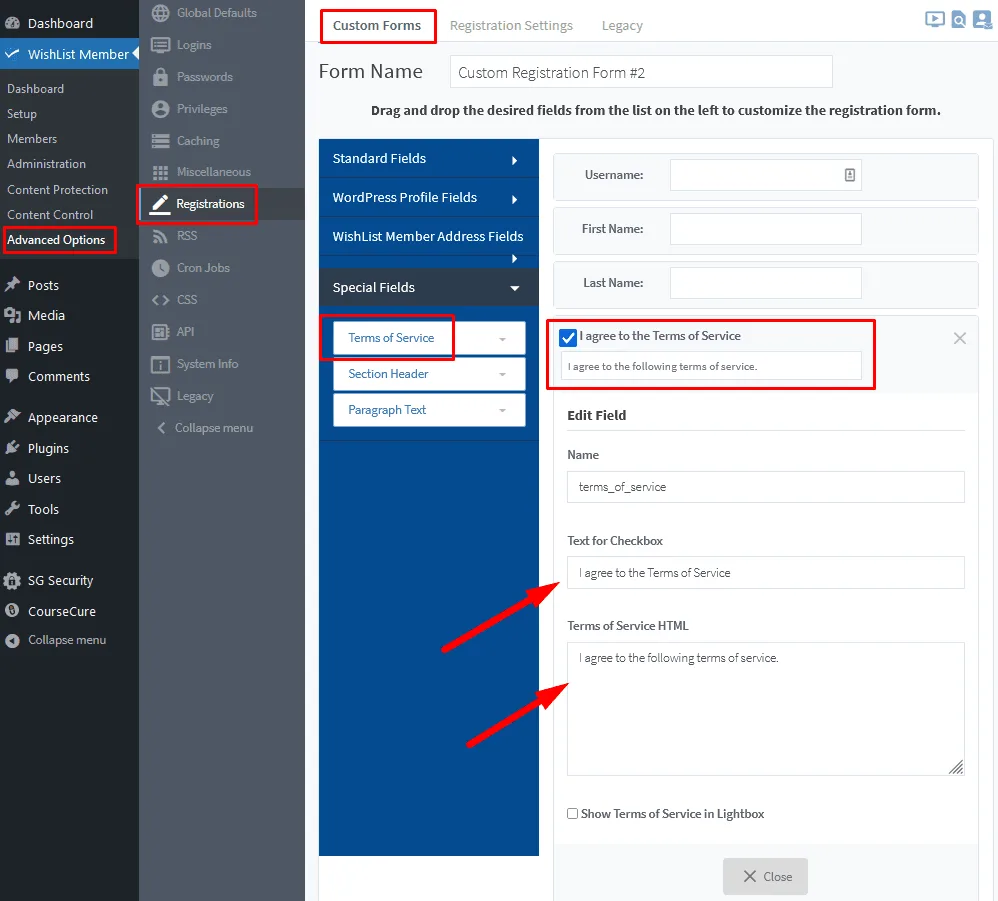Viewport: 998px width, 901px height.
Task: Click the CourseCure icon
Action: coord(12,610)
